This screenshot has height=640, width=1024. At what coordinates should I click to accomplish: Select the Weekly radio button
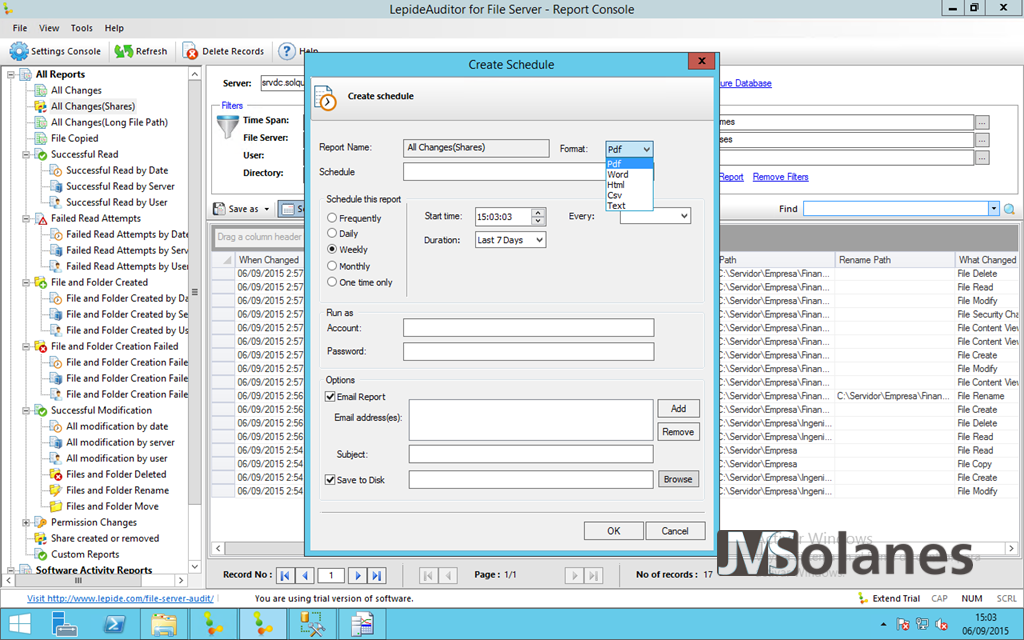click(x=332, y=249)
